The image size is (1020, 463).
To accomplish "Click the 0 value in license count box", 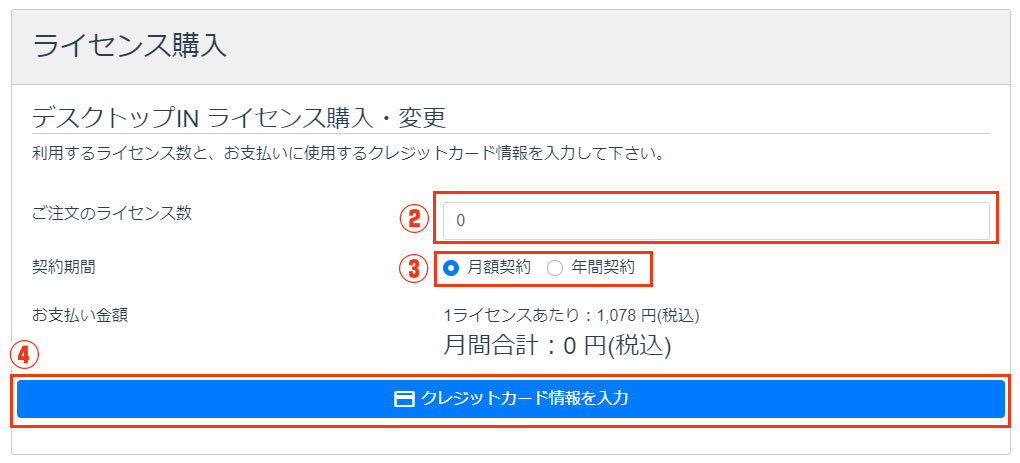I will click(461, 221).
